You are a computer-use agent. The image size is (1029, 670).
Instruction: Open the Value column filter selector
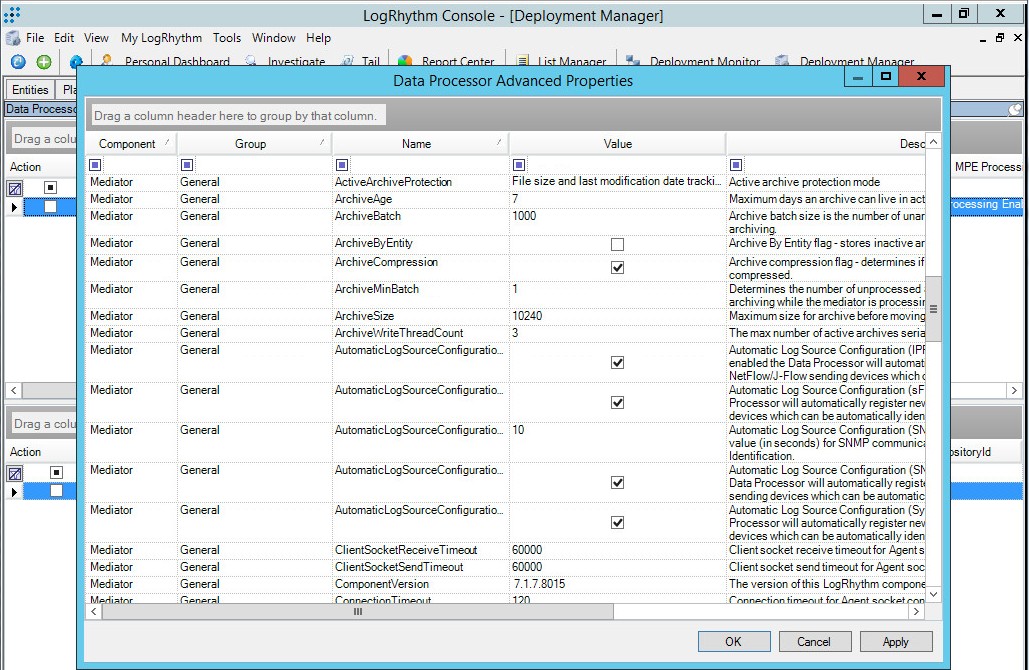(519, 163)
